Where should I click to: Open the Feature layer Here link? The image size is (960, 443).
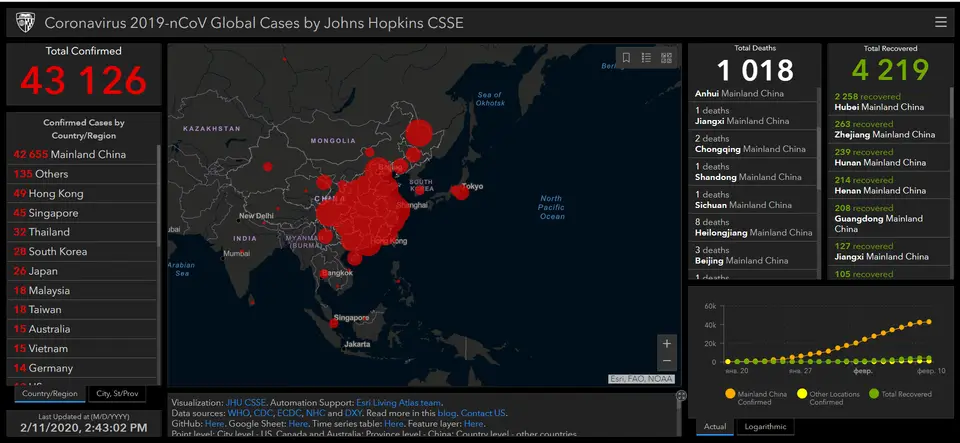click(x=474, y=423)
